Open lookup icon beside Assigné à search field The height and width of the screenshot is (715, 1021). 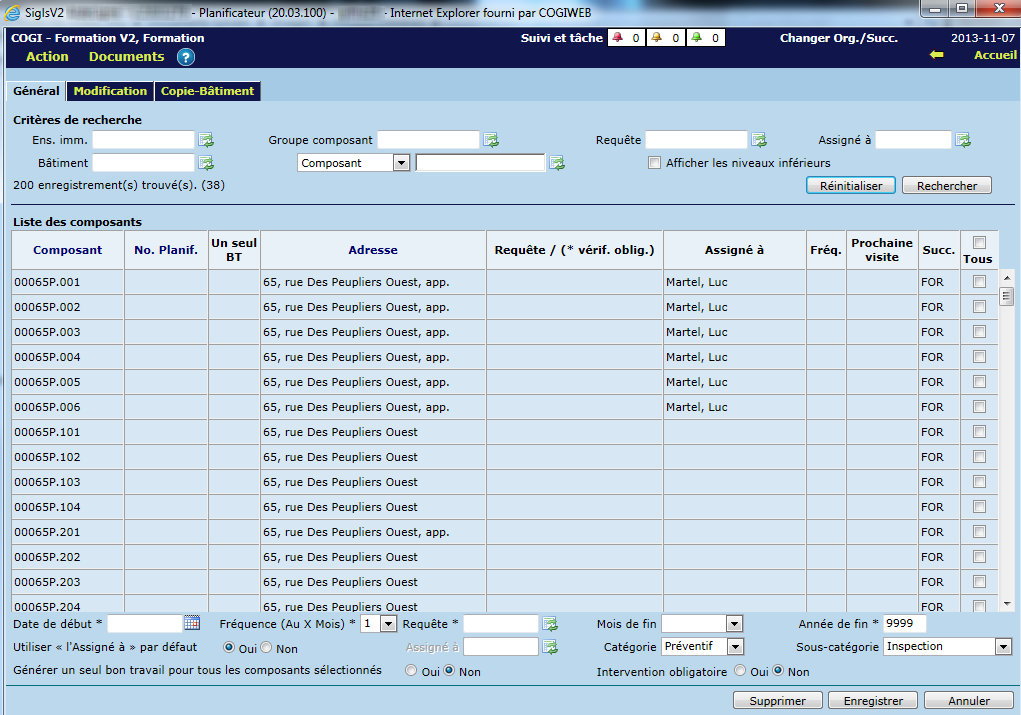pos(963,140)
